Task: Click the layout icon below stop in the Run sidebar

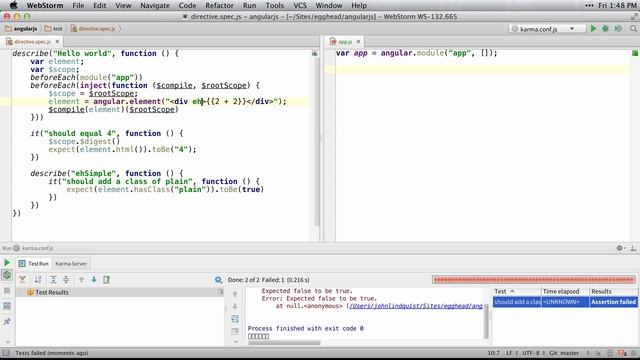Action: [x=7, y=306]
